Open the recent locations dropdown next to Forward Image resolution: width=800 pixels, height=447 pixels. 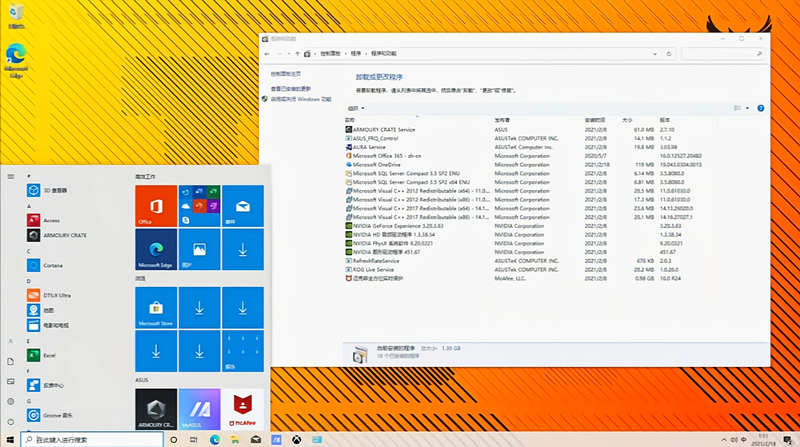289,54
